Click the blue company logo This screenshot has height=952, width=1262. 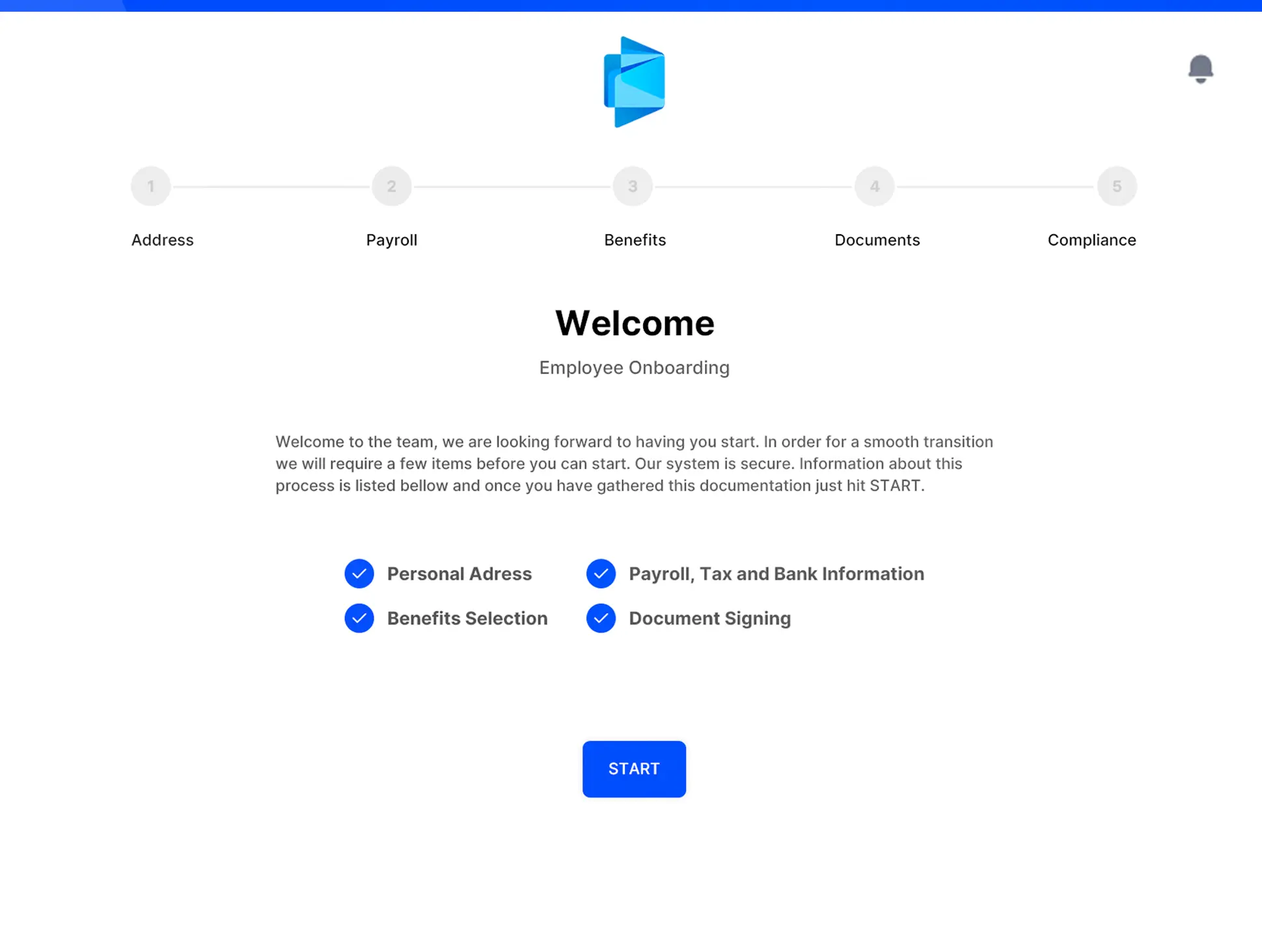pos(634,82)
